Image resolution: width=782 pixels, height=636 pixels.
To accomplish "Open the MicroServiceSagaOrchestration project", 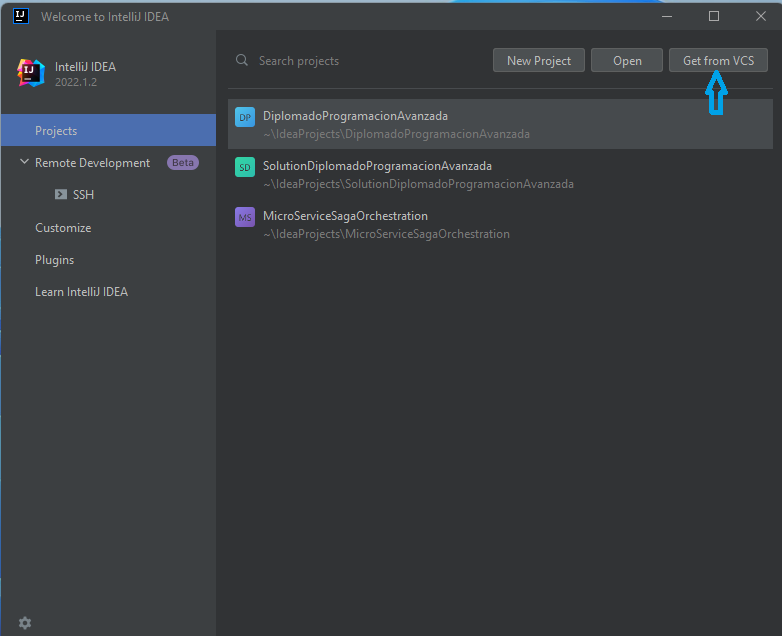I will 500,224.
